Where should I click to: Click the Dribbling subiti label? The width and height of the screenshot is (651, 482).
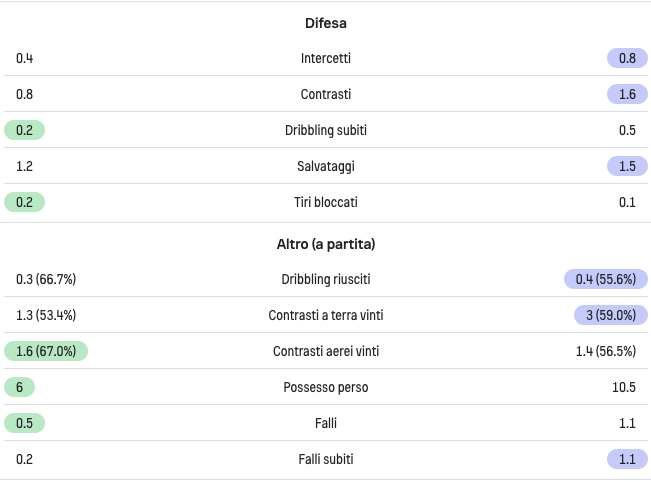(326, 130)
